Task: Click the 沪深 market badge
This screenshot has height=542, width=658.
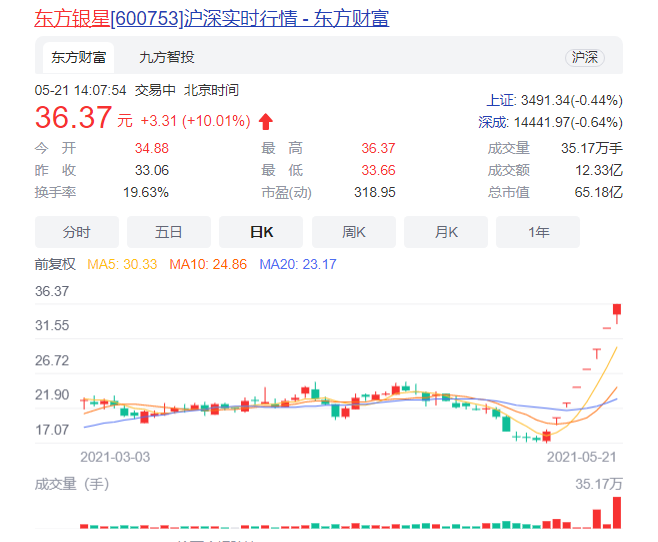Action: point(585,57)
